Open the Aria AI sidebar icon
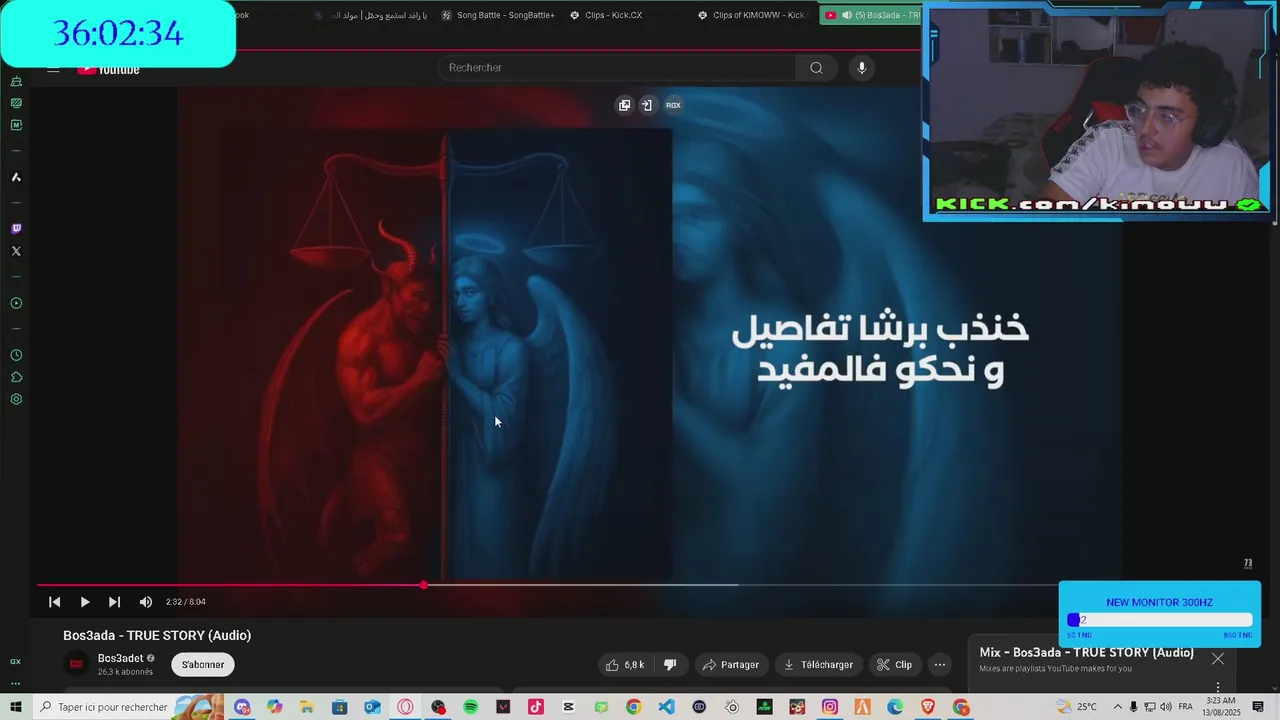The image size is (1280, 720). point(16,177)
